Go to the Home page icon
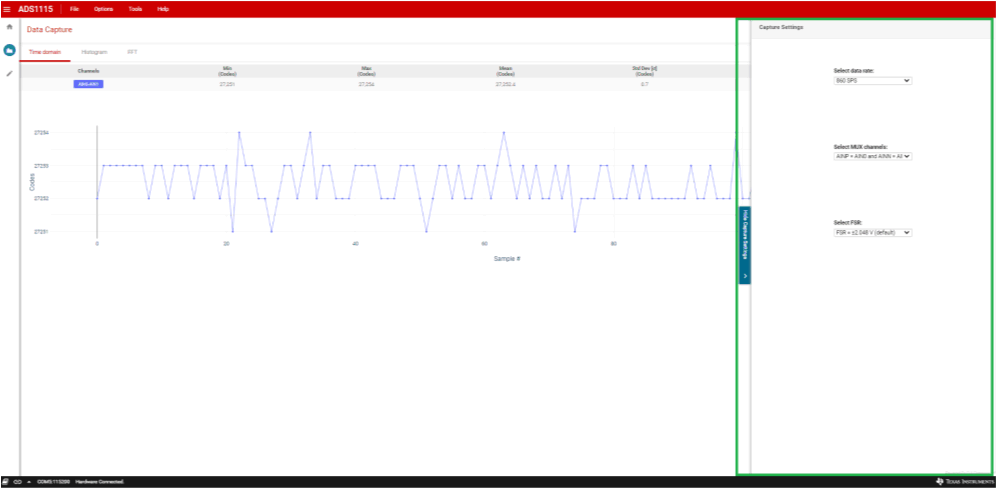This screenshot has height=489, width=998. click(9, 28)
